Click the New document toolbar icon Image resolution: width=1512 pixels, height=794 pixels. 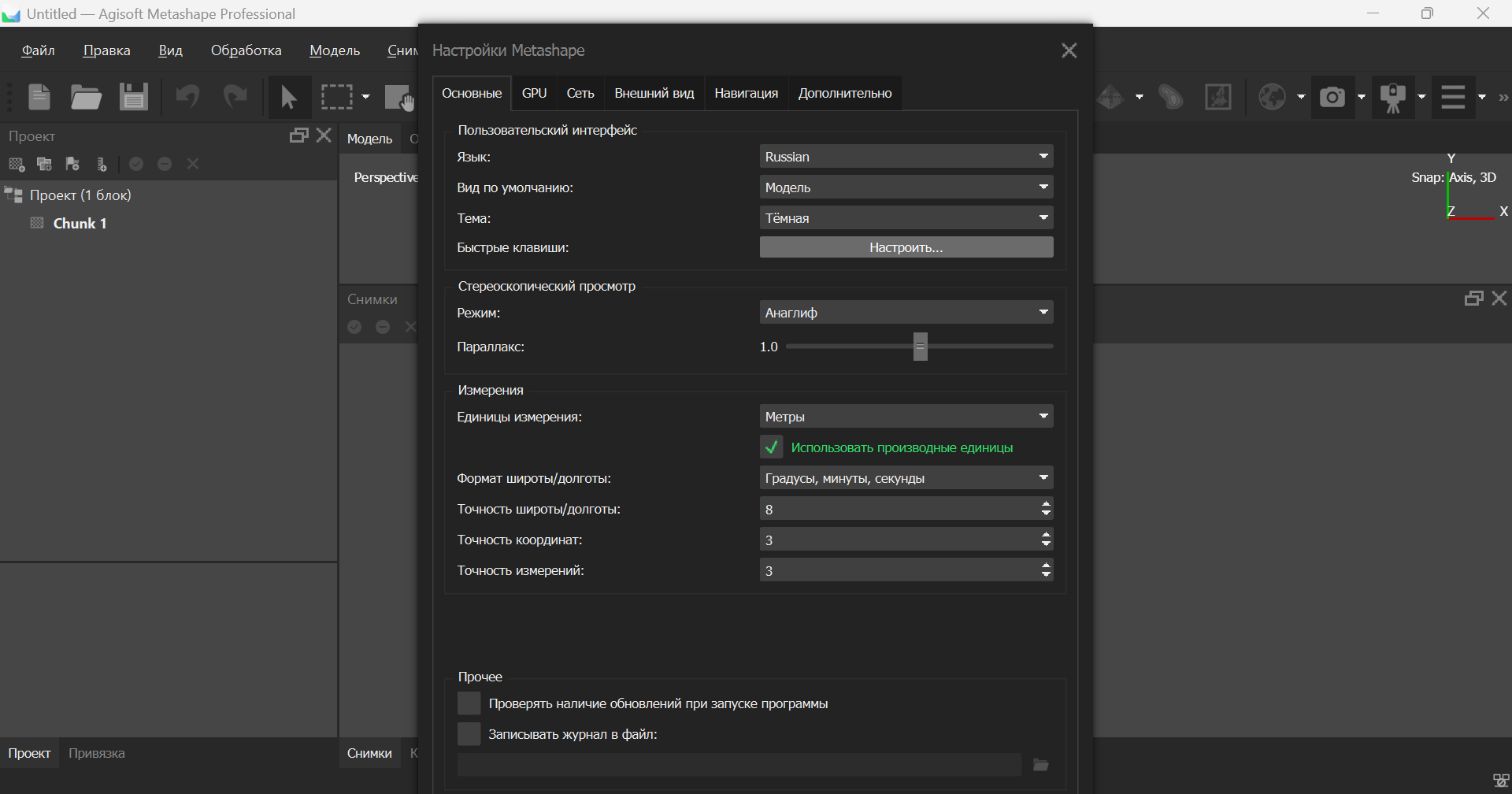pos(39,97)
